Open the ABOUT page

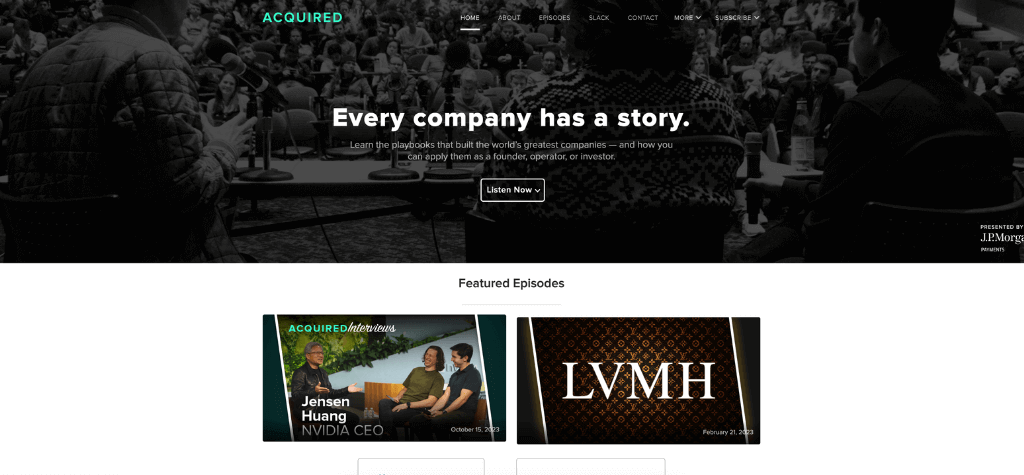point(509,18)
